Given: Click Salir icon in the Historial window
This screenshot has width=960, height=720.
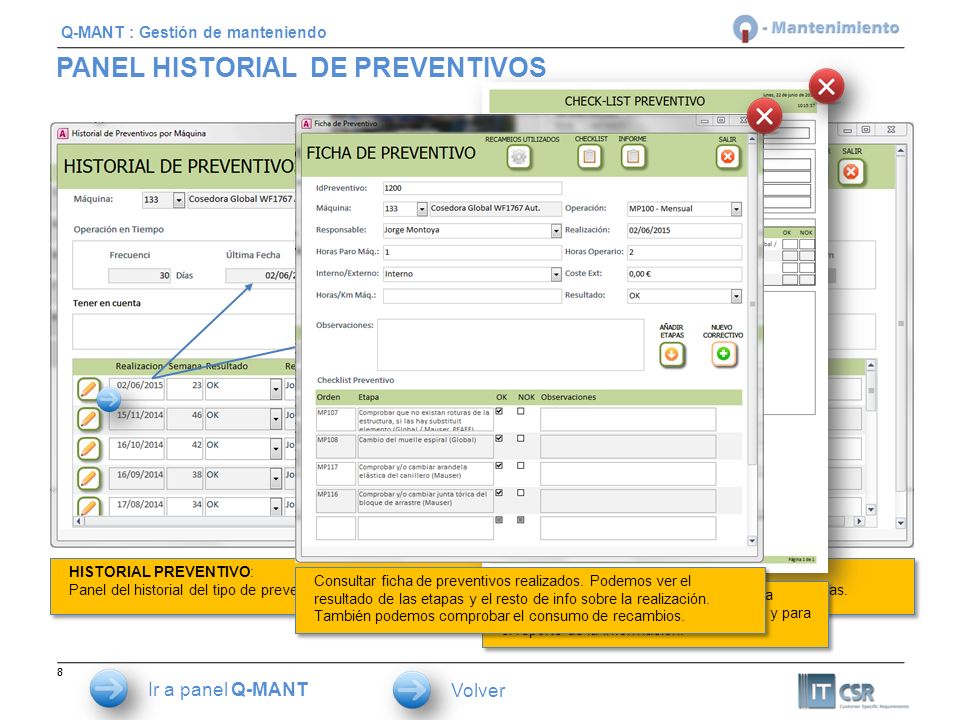Looking at the screenshot, I should pyautogui.click(x=851, y=171).
